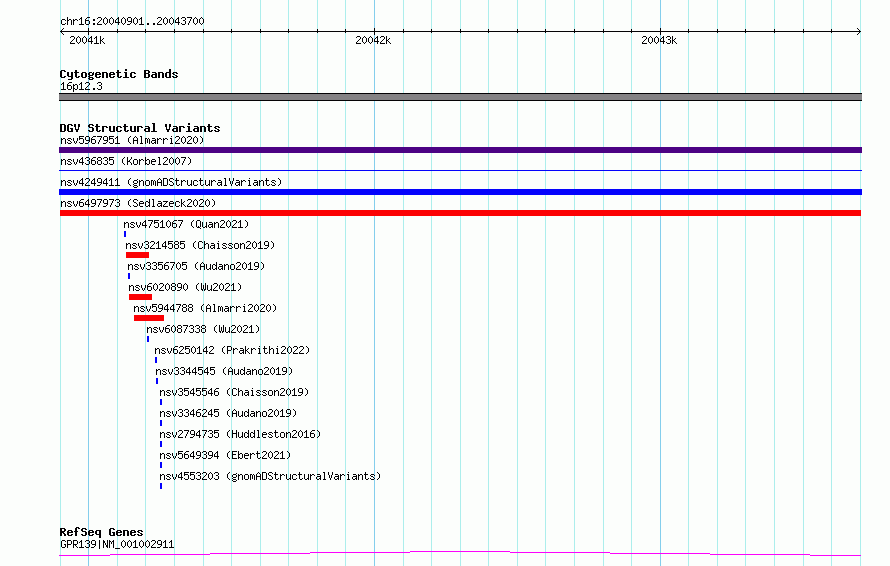
Task: Click the blue tick marker for nsv6087338
Action: pos(148,339)
